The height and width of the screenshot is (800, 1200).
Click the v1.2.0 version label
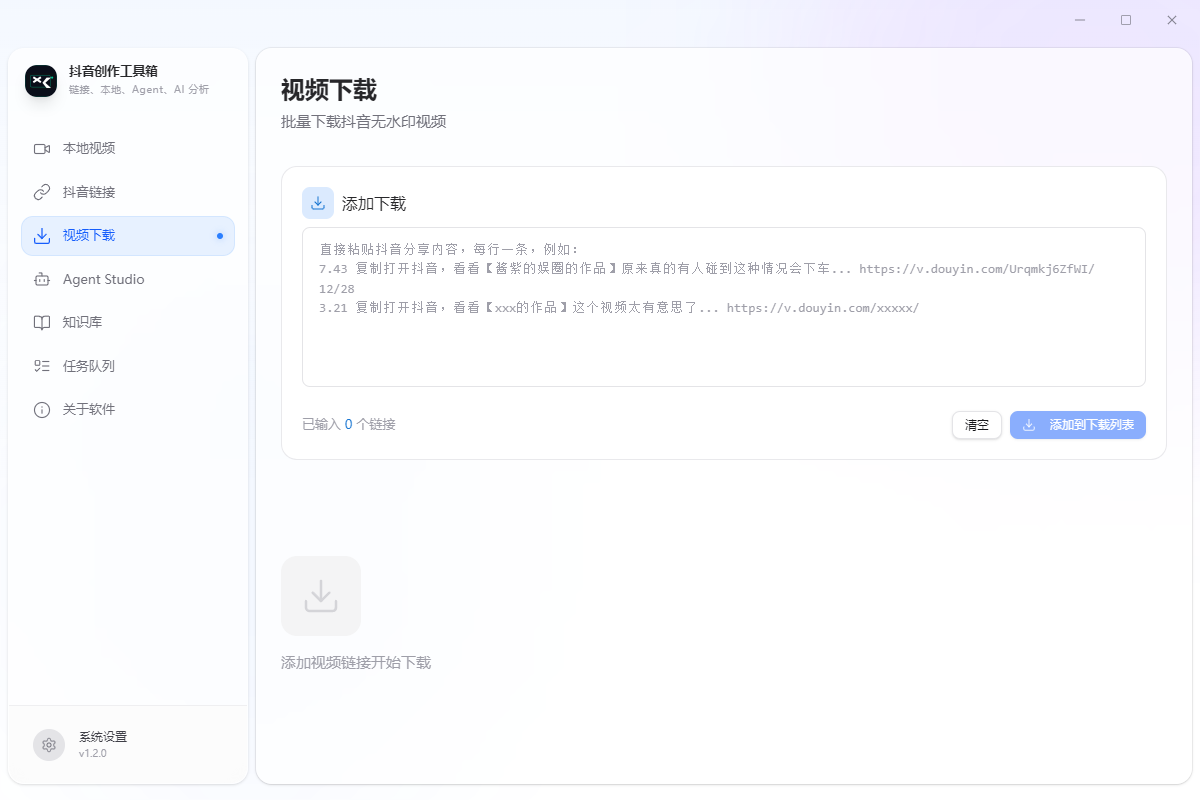(x=93, y=753)
